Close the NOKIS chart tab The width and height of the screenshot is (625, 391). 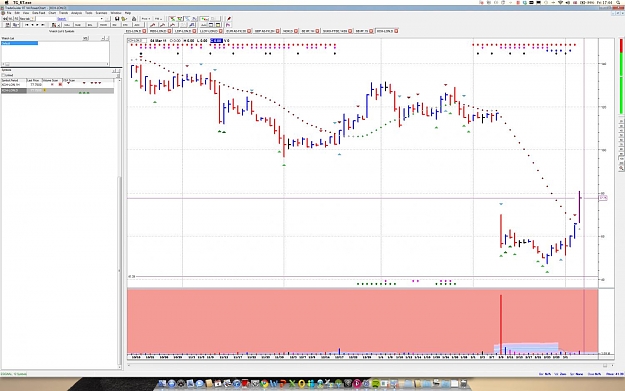(x=296, y=31)
